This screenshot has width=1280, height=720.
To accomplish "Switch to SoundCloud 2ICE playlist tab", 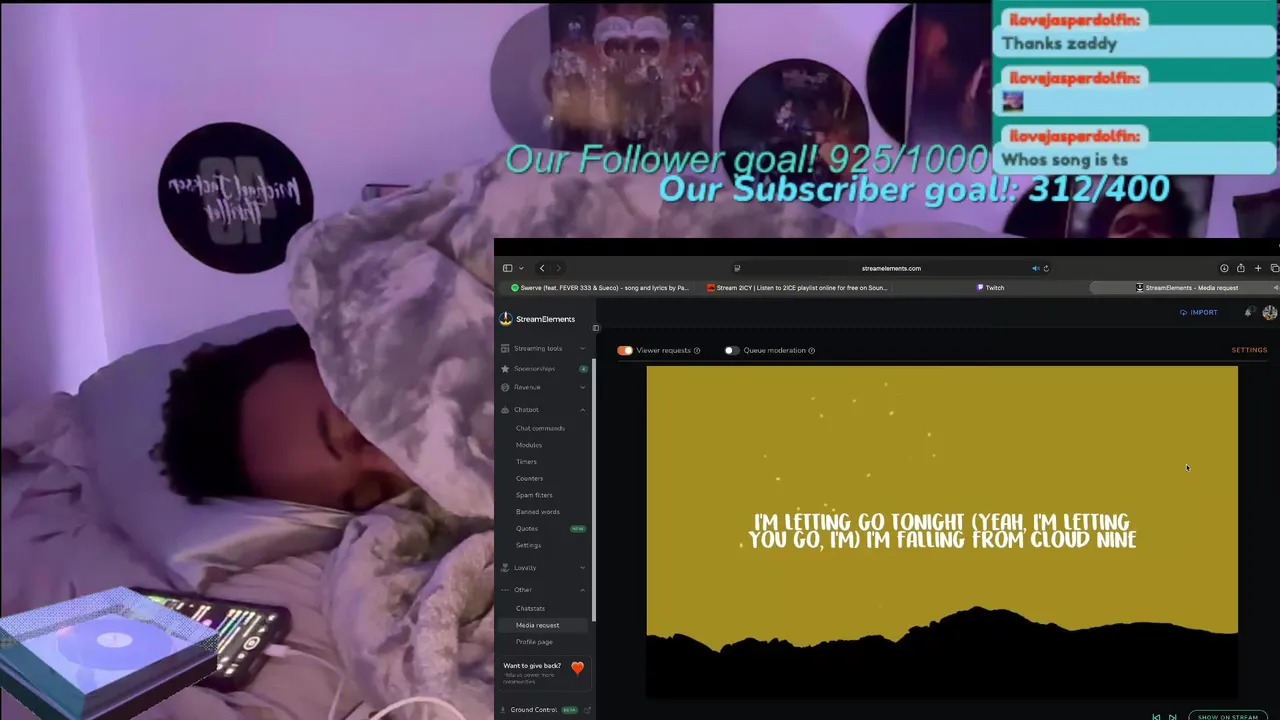I will [x=796, y=288].
